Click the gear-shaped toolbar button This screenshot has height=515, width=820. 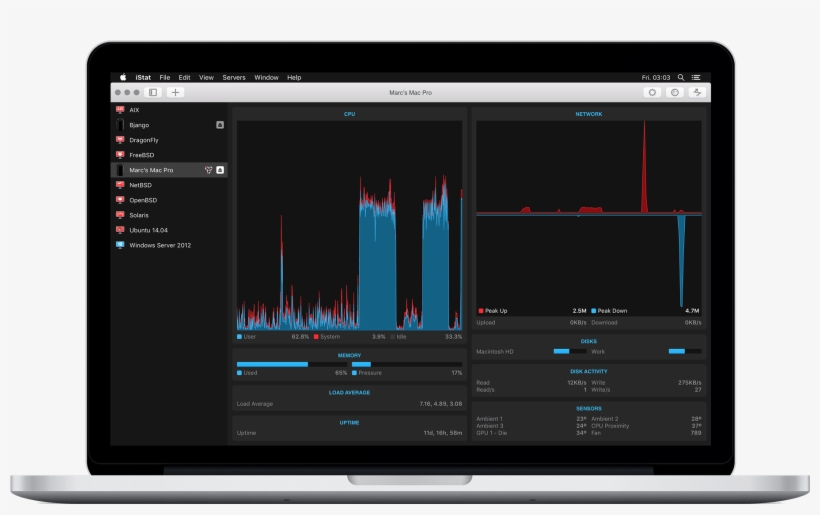(x=652, y=93)
